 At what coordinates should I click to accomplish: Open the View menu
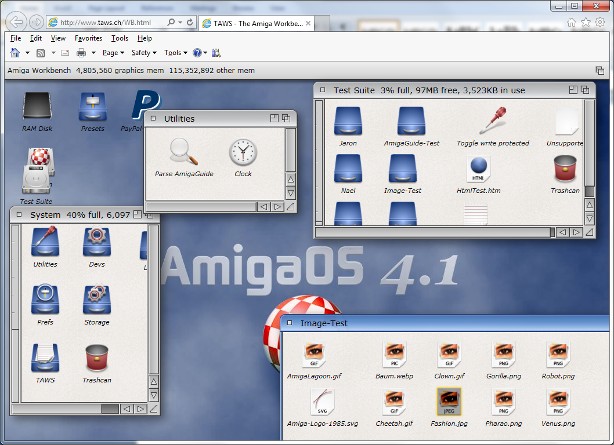pos(59,38)
